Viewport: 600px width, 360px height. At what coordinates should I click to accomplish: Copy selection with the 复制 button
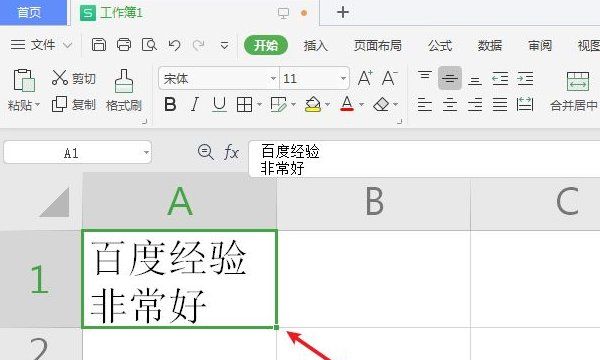73,104
